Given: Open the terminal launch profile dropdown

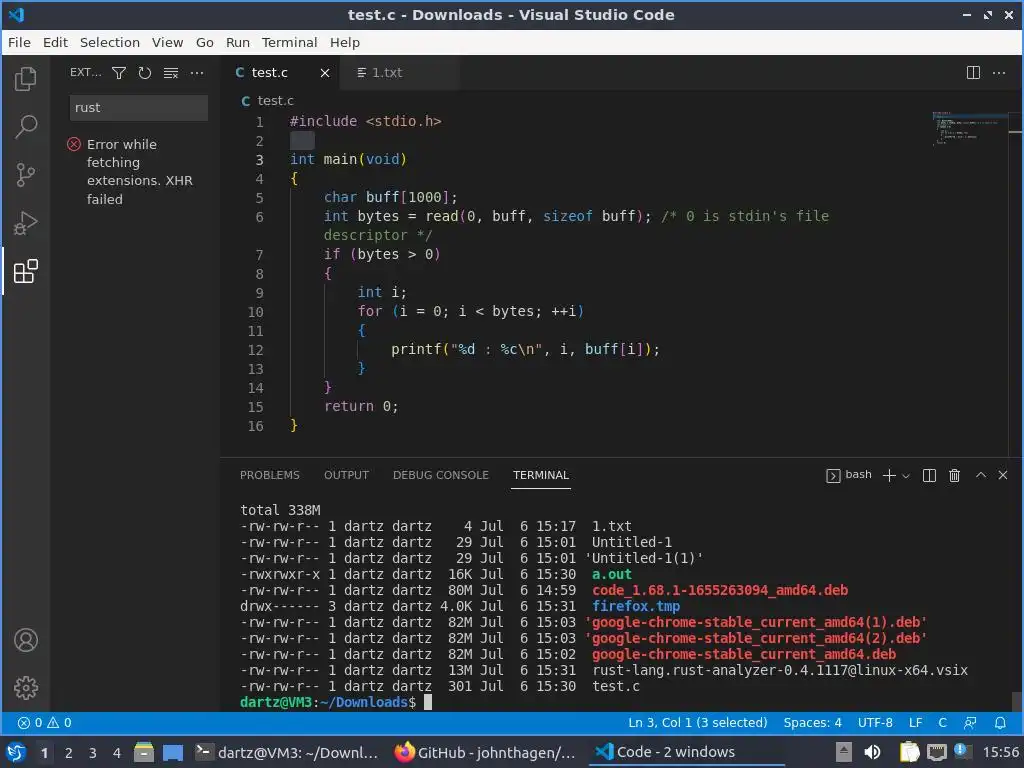Looking at the screenshot, I should [x=906, y=476].
